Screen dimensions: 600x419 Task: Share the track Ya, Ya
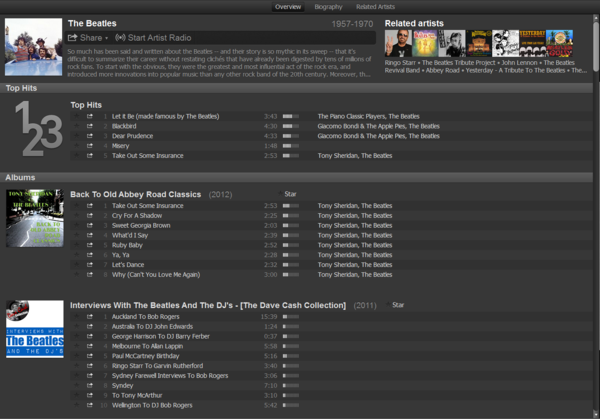(x=90, y=255)
